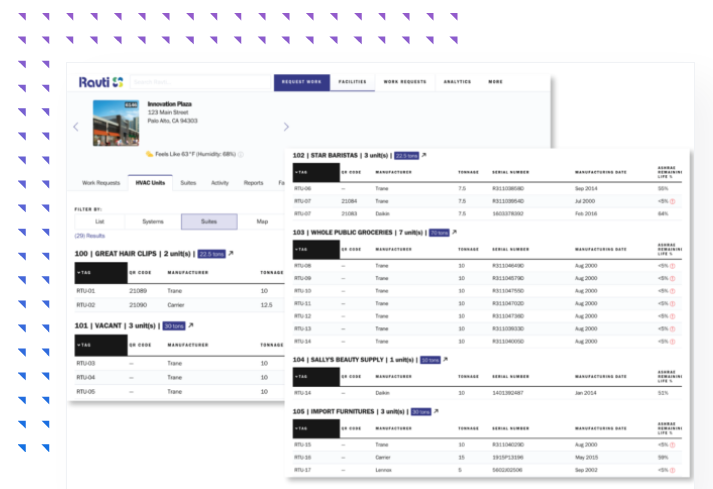Click QR code 21084 in Star Baristas

(349, 201)
